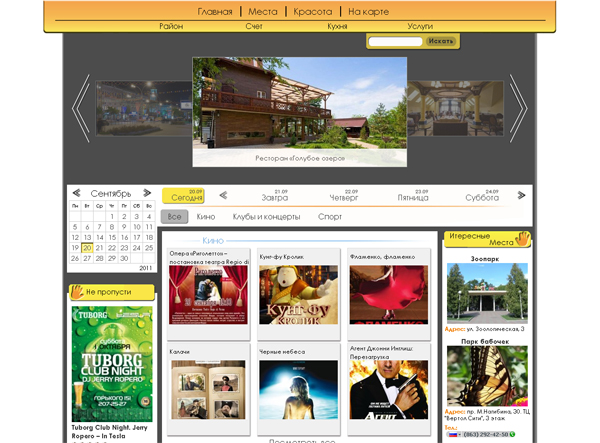
Task: Pick calendar date 9
Action: pos(124,227)
